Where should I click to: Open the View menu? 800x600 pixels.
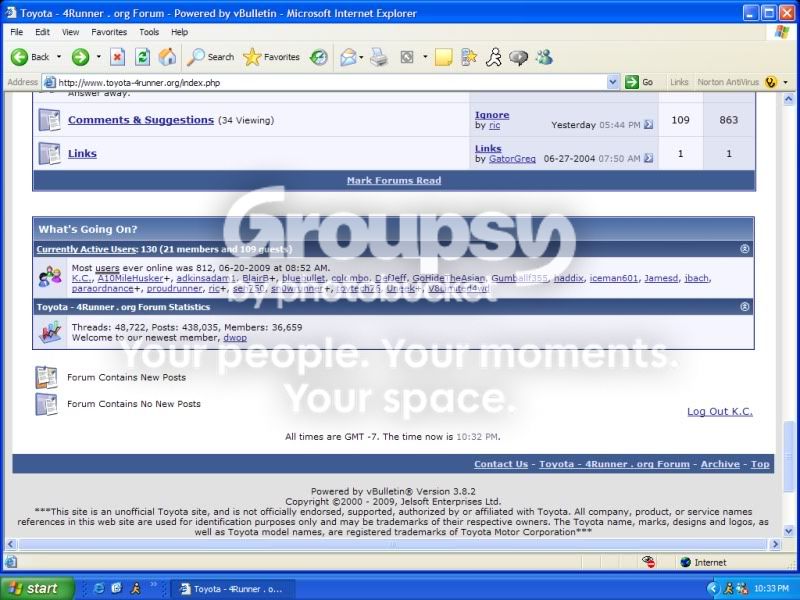[70, 32]
